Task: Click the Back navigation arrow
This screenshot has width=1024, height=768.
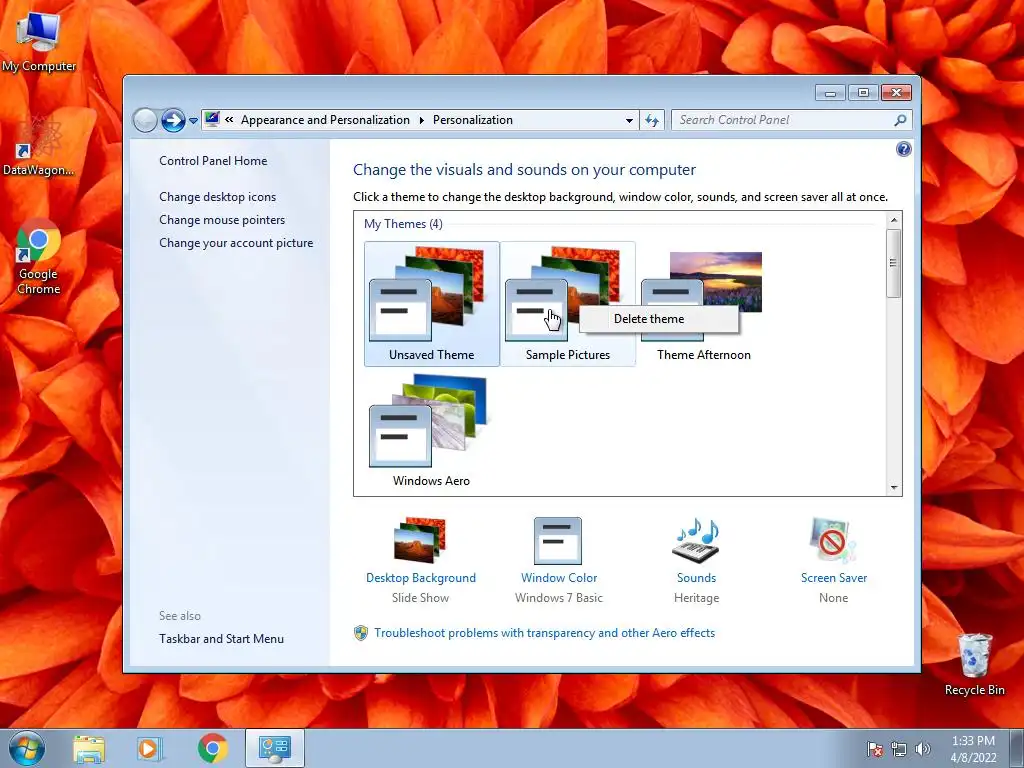Action: pos(145,120)
